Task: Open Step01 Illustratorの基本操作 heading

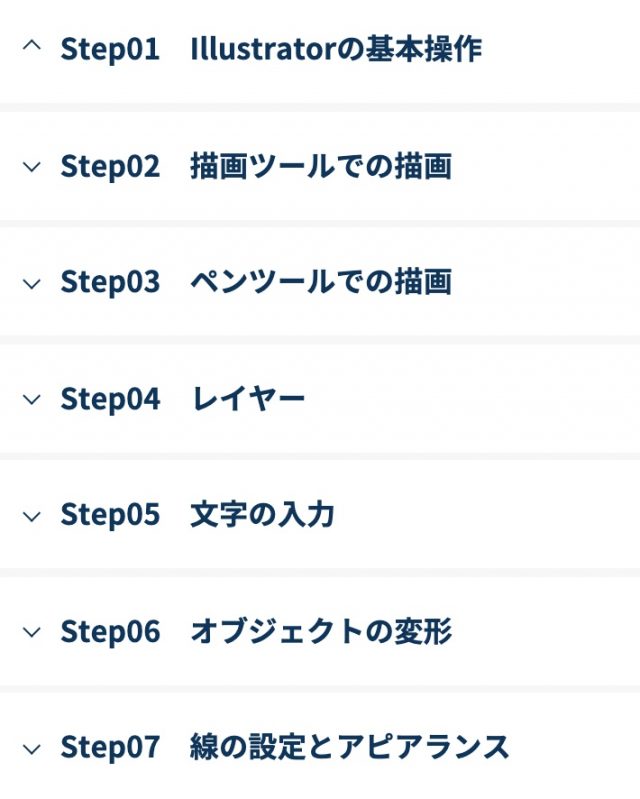Action: 336,49
